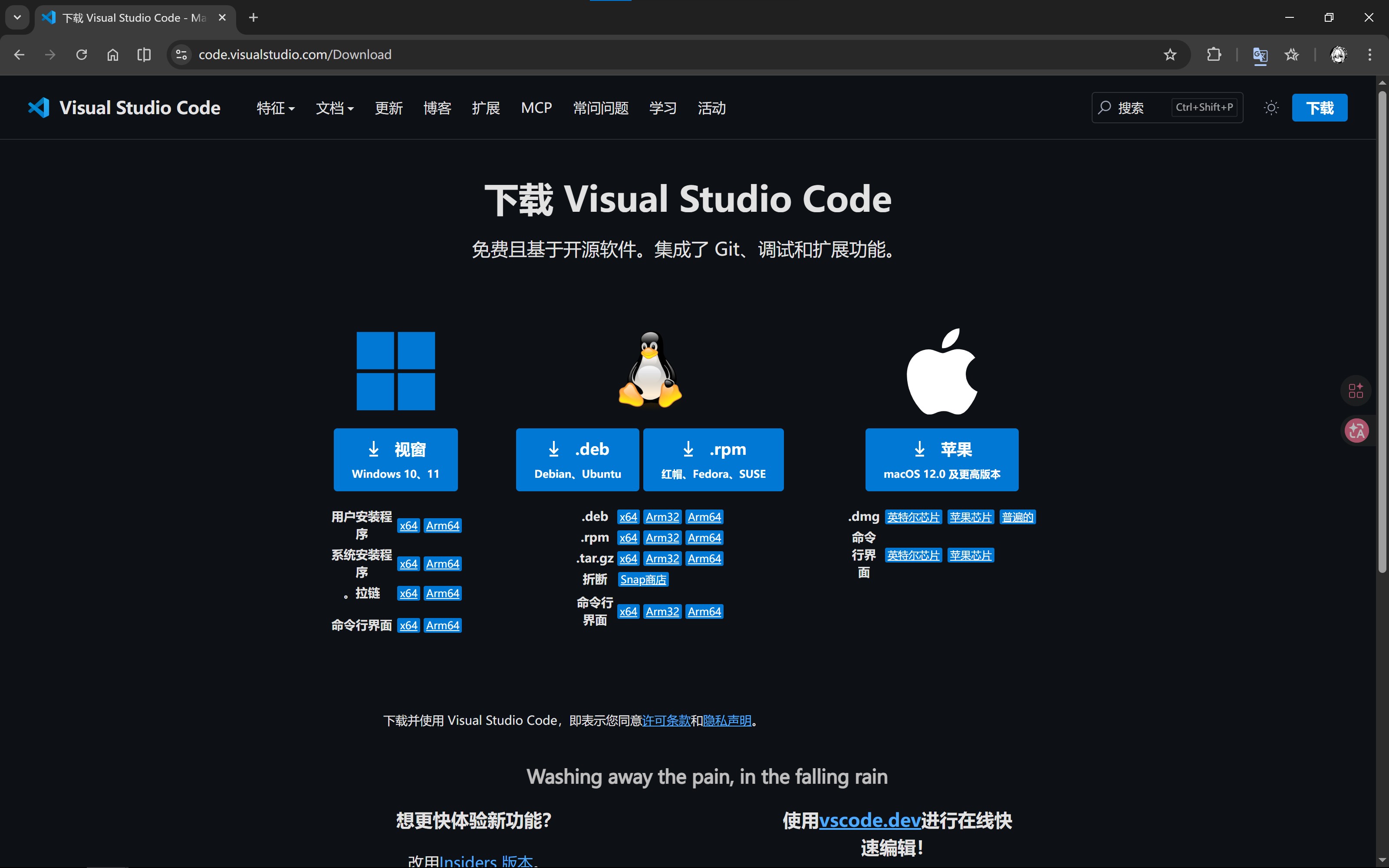Open the browser three-dot menu
The width and height of the screenshot is (1389, 868).
point(1370,55)
